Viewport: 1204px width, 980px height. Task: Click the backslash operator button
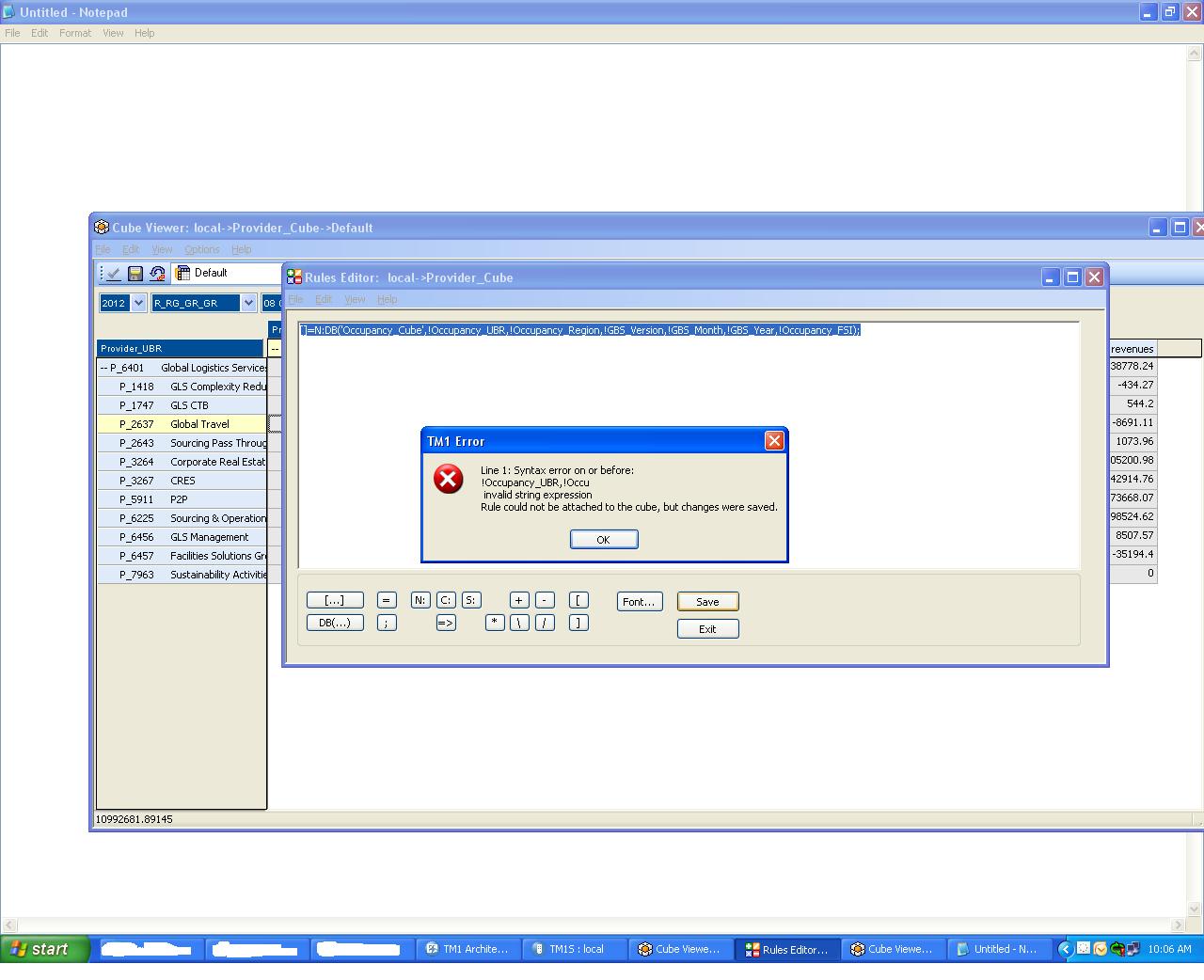(x=519, y=623)
